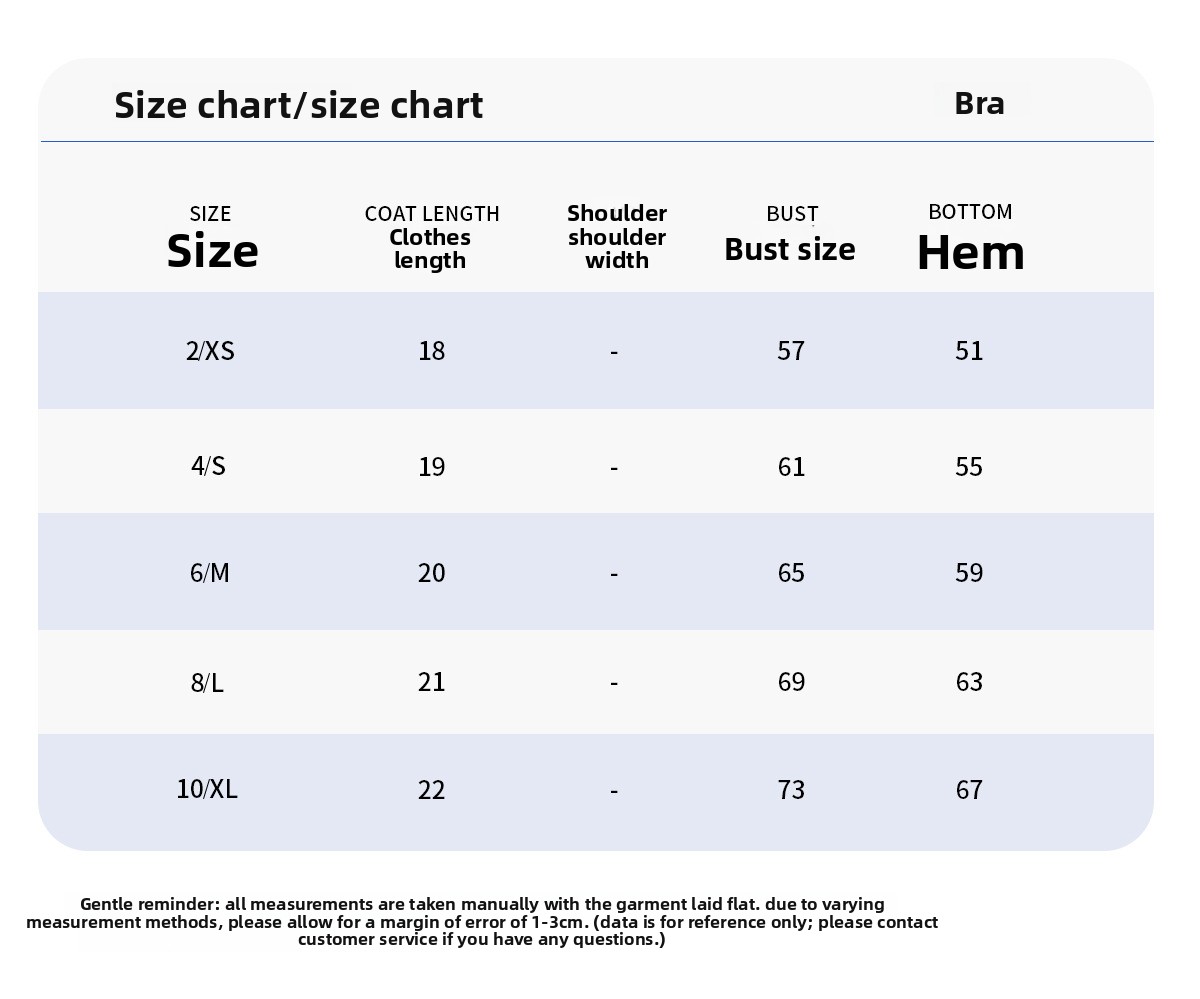Click the hem value 67
Image resolution: width=1200 pixels, height=999 pixels.
pyautogui.click(x=969, y=790)
